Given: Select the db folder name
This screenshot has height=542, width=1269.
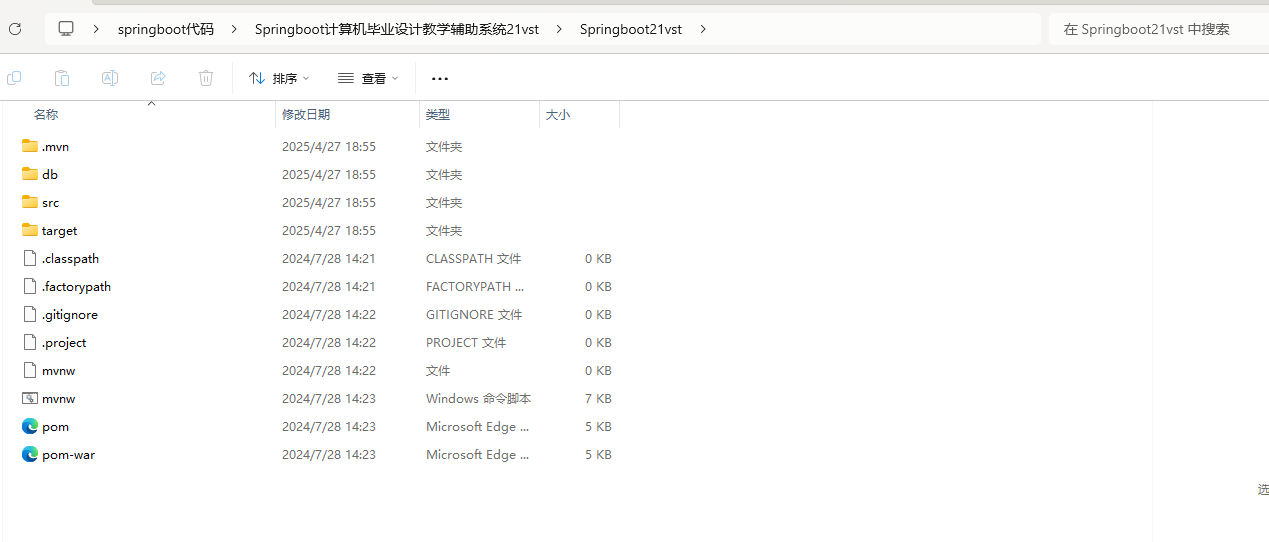Looking at the screenshot, I should point(50,174).
